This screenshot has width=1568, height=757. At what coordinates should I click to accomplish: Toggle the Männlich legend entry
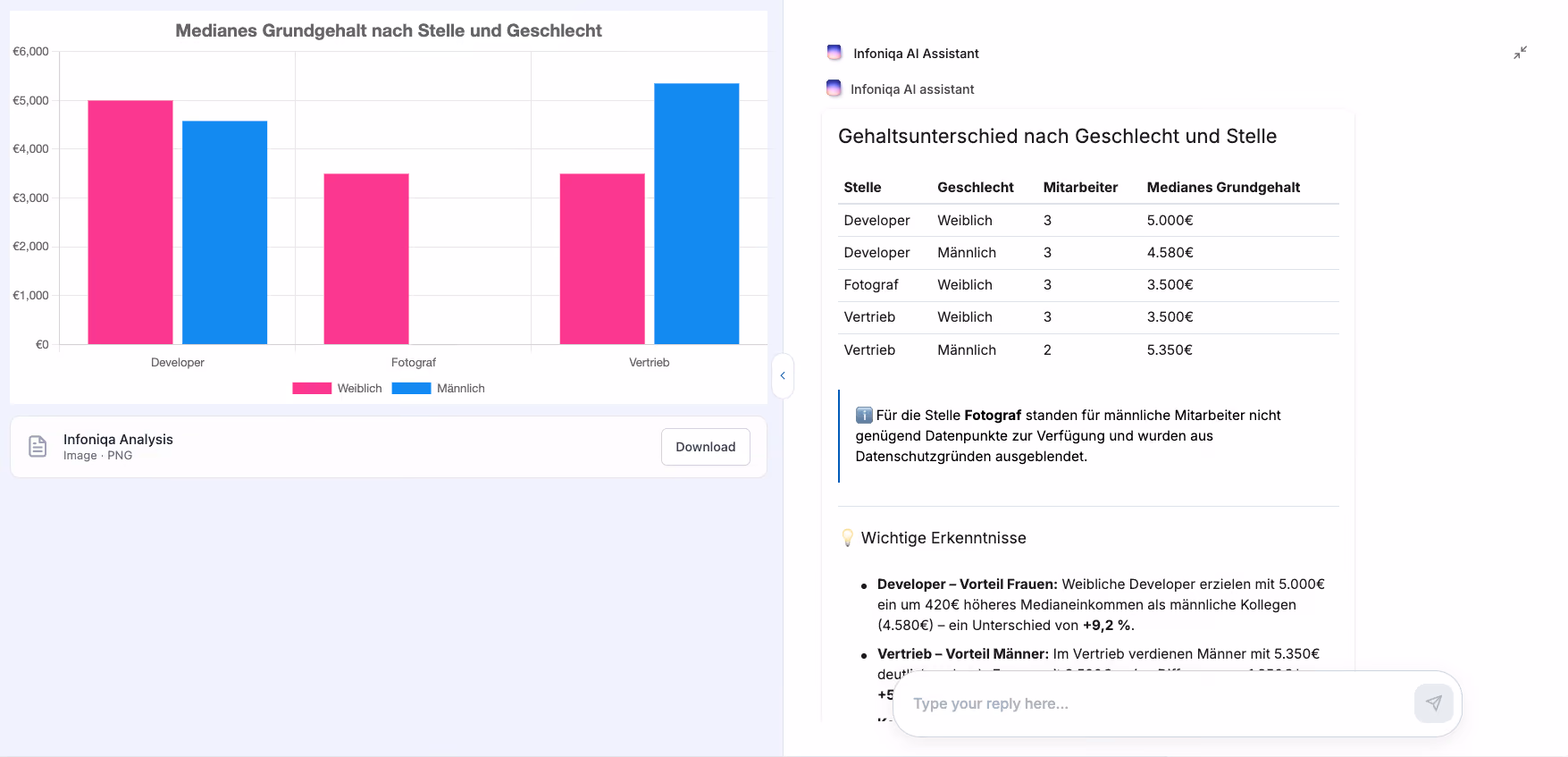(x=439, y=388)
